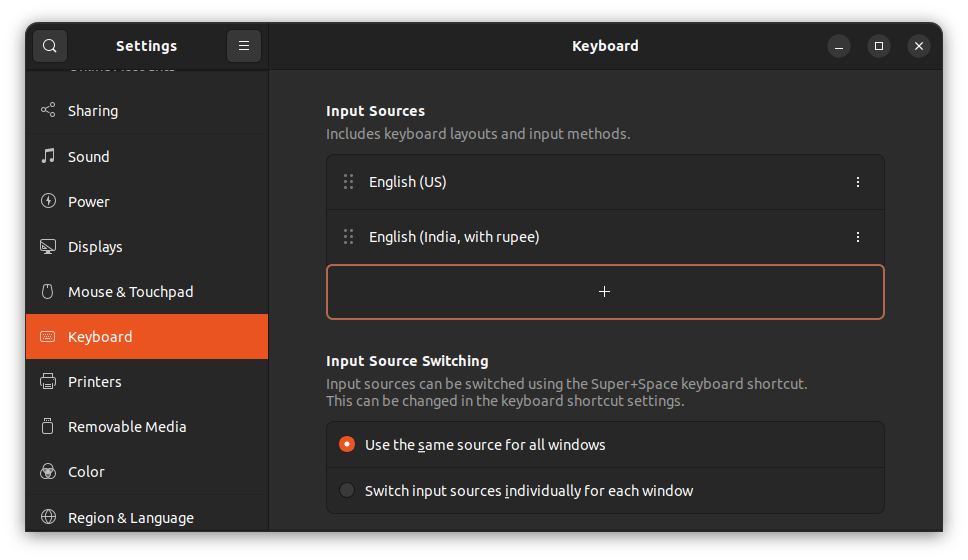This screenshot has width=968, height=560.
Task: Open the hamburger menu in Settings header
Action: pyautogui.click(x=244, y=46)
